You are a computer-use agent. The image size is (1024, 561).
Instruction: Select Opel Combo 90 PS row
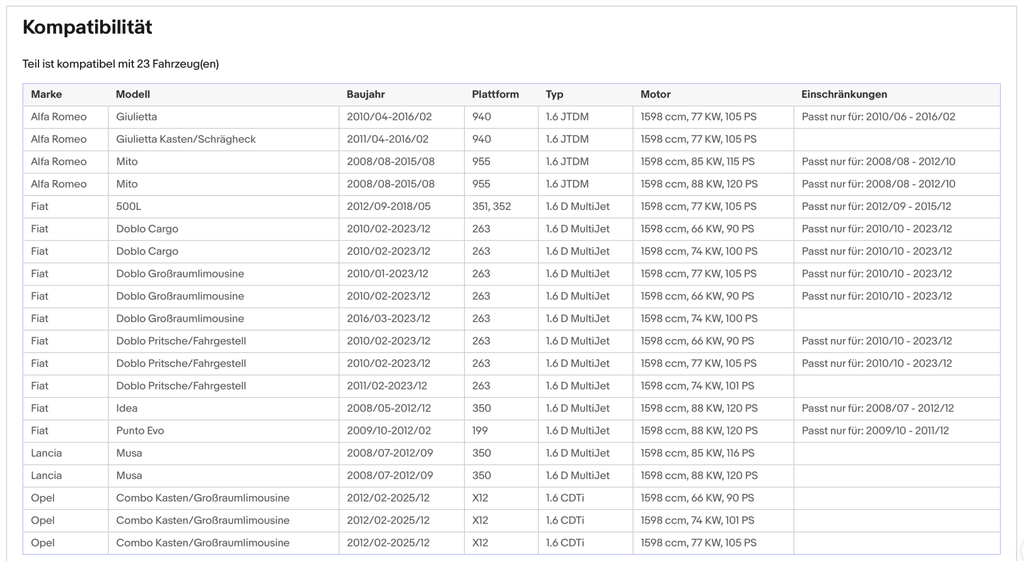511,498
